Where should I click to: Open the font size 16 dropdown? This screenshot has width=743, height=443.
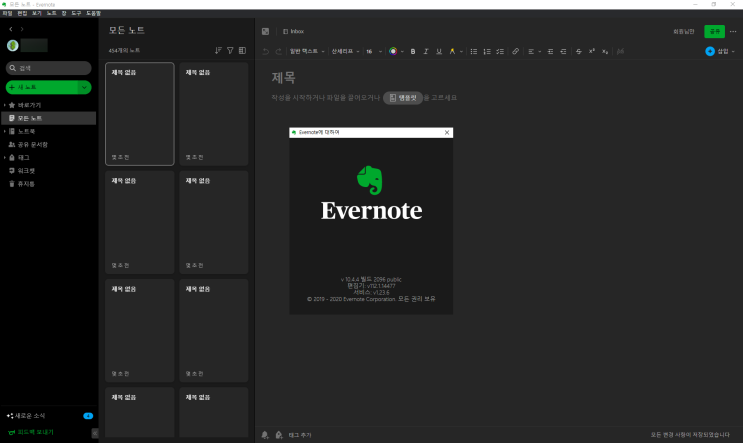374,51
